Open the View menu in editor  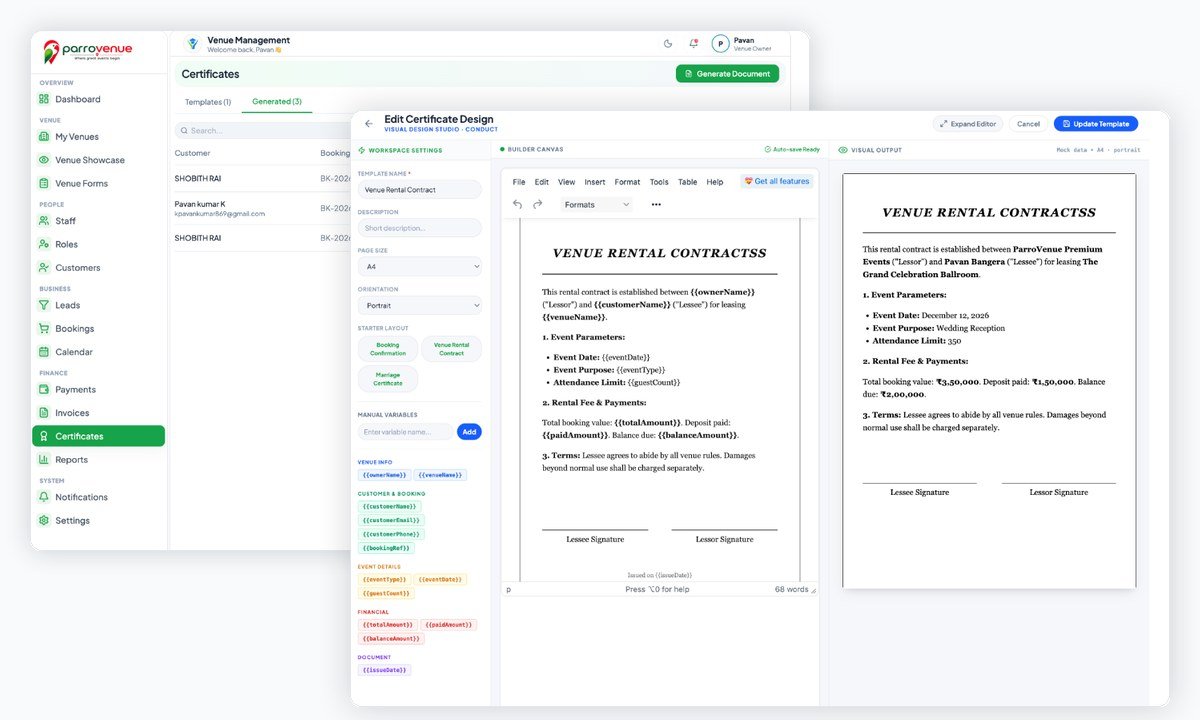click(567, 182)
